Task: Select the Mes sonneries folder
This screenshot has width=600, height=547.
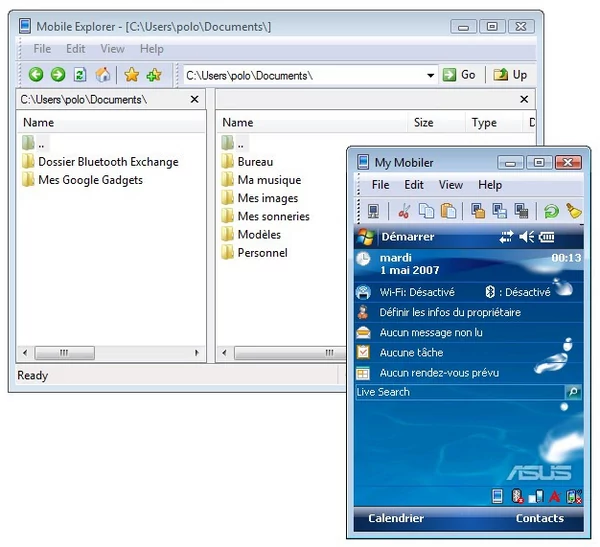Action: tap(266, 216)
